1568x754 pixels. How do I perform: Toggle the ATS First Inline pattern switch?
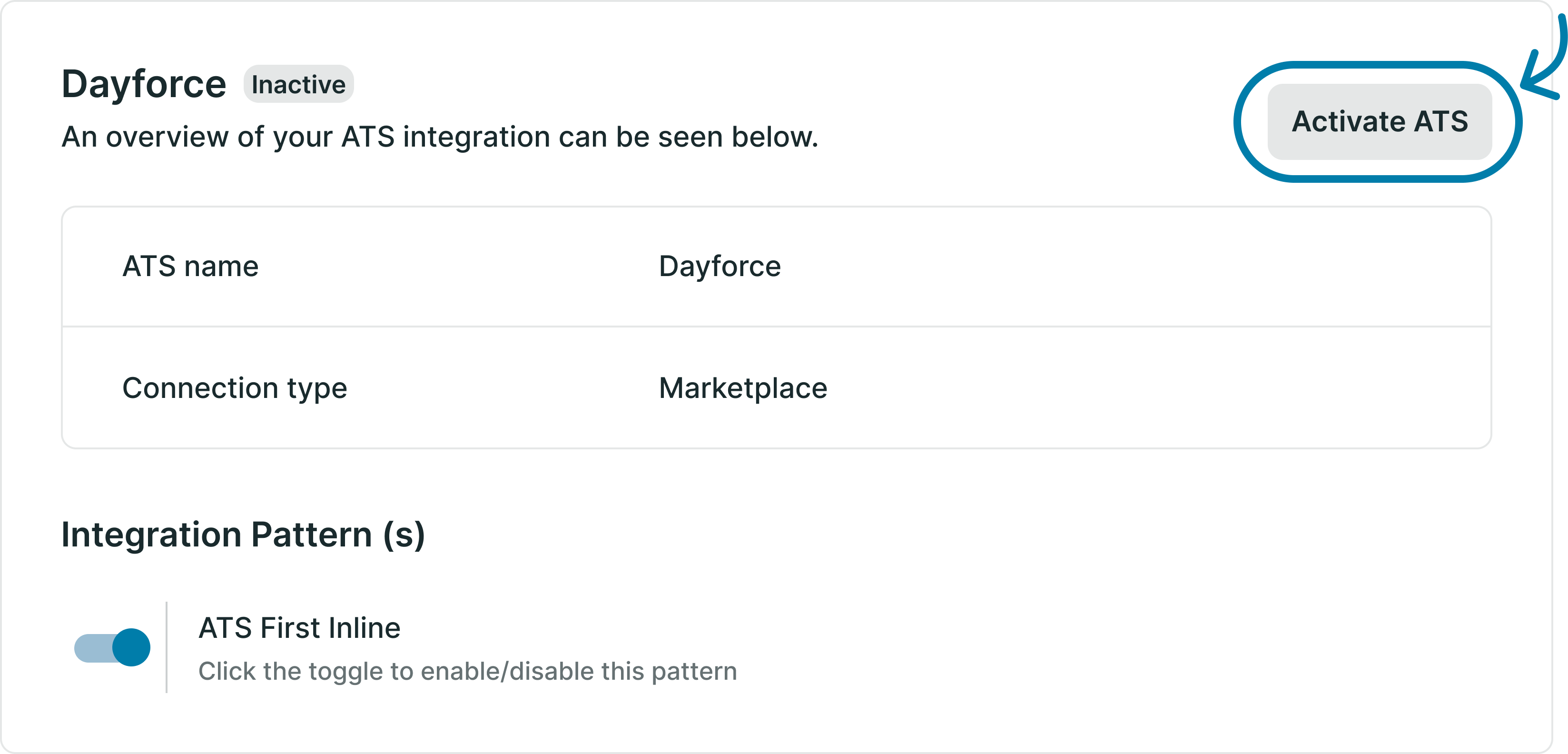point(112,647)
